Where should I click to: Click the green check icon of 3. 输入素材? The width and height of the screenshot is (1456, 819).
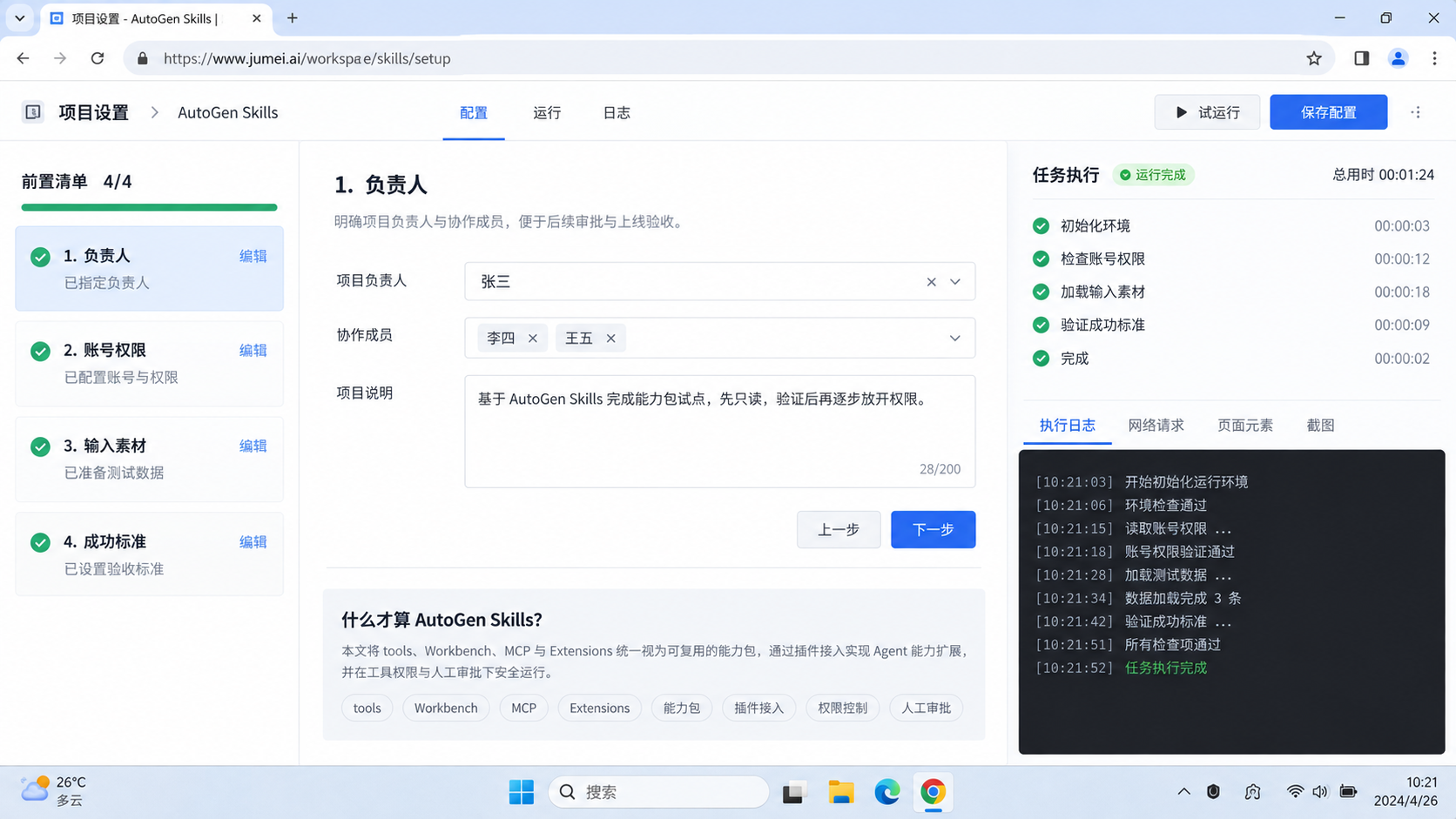click(x=40, y=446)
